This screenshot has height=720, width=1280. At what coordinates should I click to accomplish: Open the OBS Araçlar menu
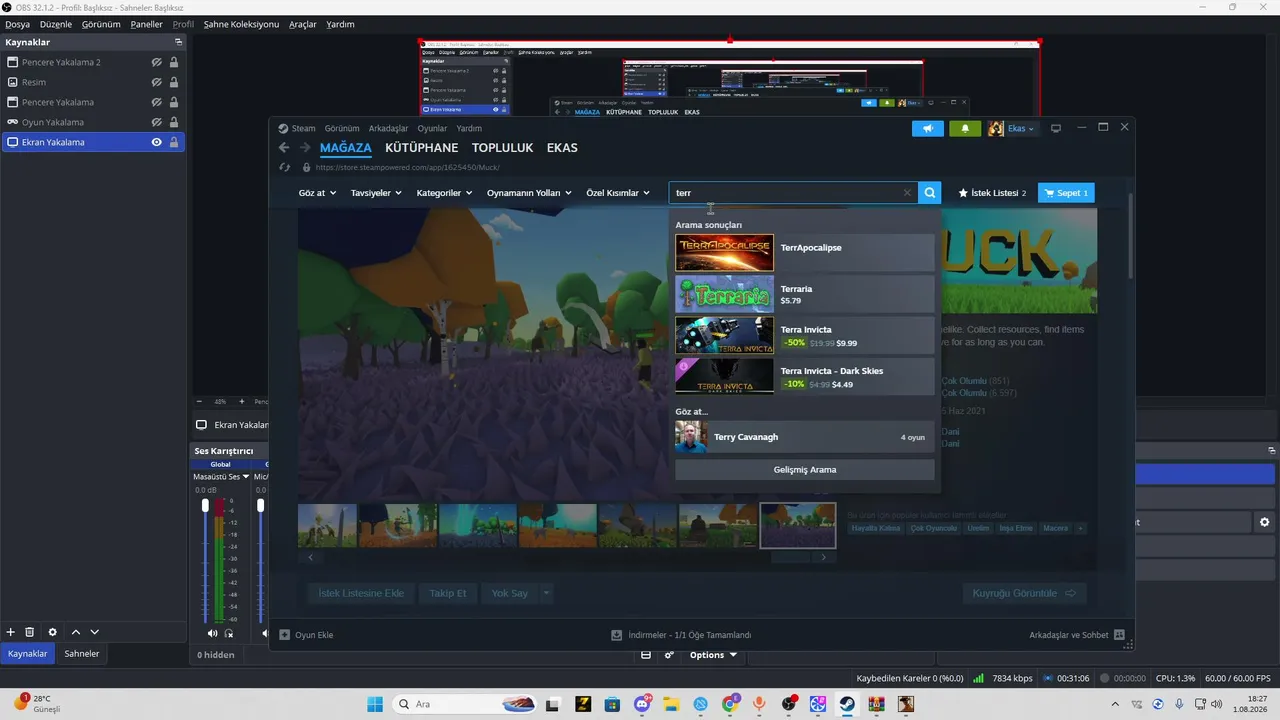click(302, 24)
